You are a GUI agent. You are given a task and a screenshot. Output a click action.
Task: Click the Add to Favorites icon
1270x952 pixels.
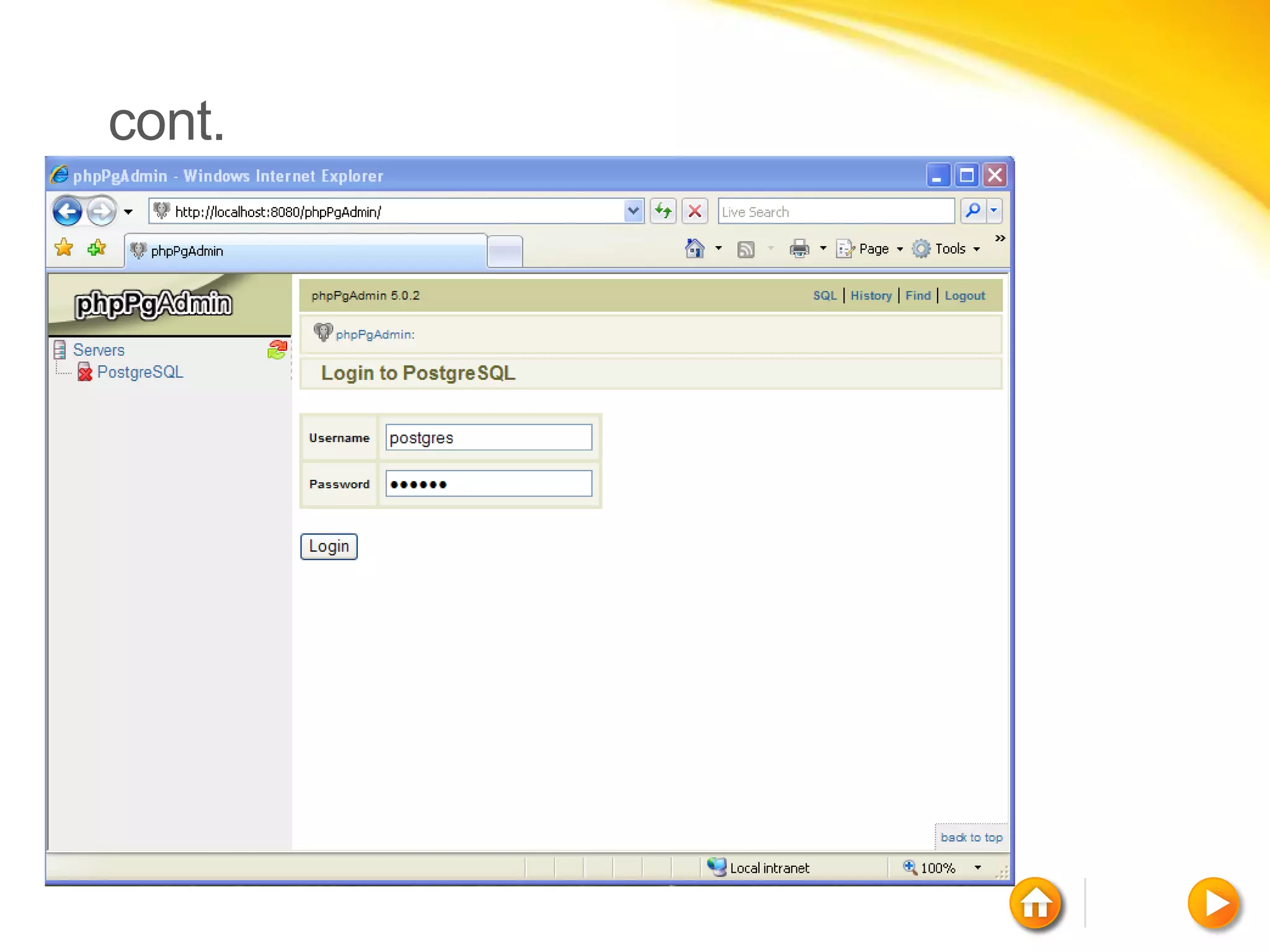[x=97, y=249]
